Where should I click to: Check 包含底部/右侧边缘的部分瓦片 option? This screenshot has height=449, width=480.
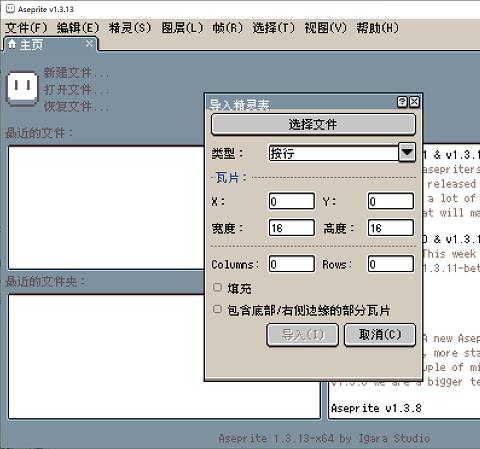[217, 309]
